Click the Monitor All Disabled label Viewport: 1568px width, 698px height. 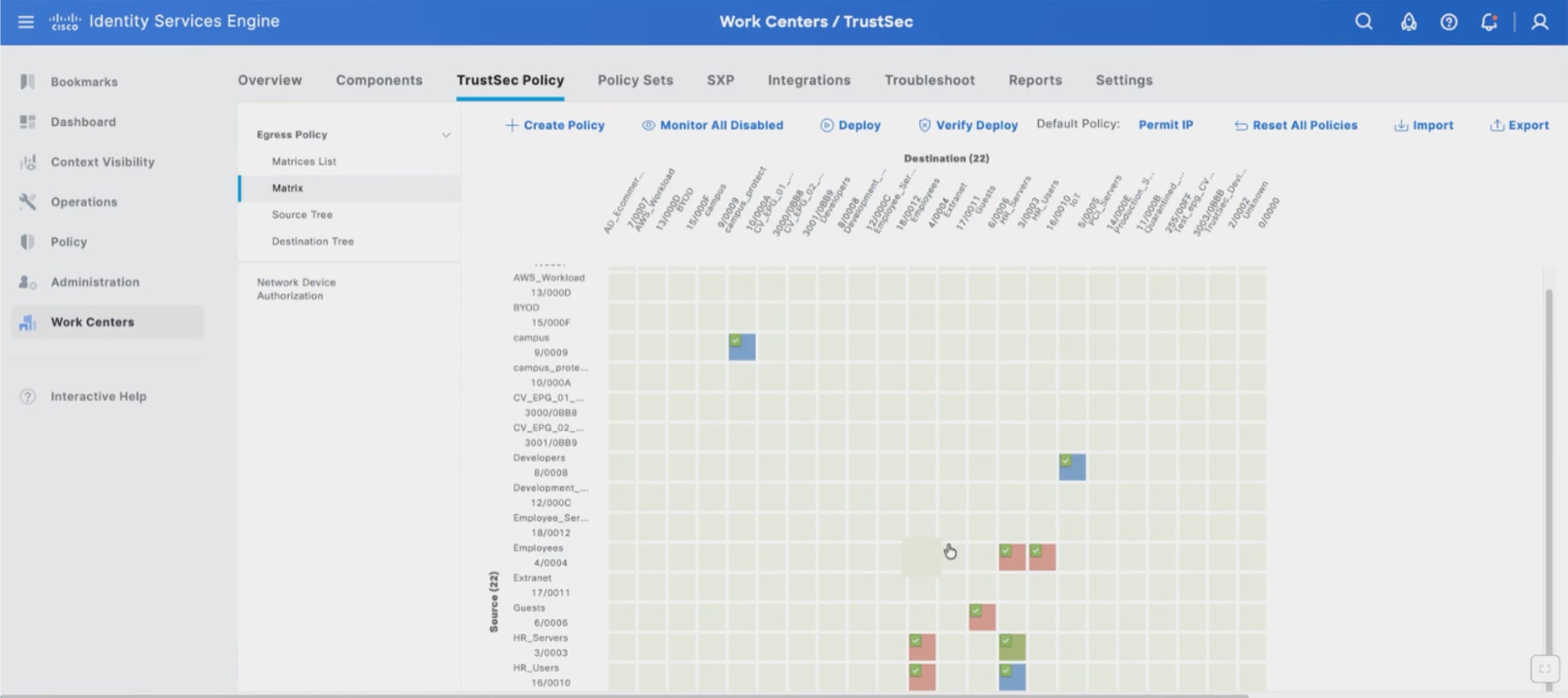(x=722, y=125)
